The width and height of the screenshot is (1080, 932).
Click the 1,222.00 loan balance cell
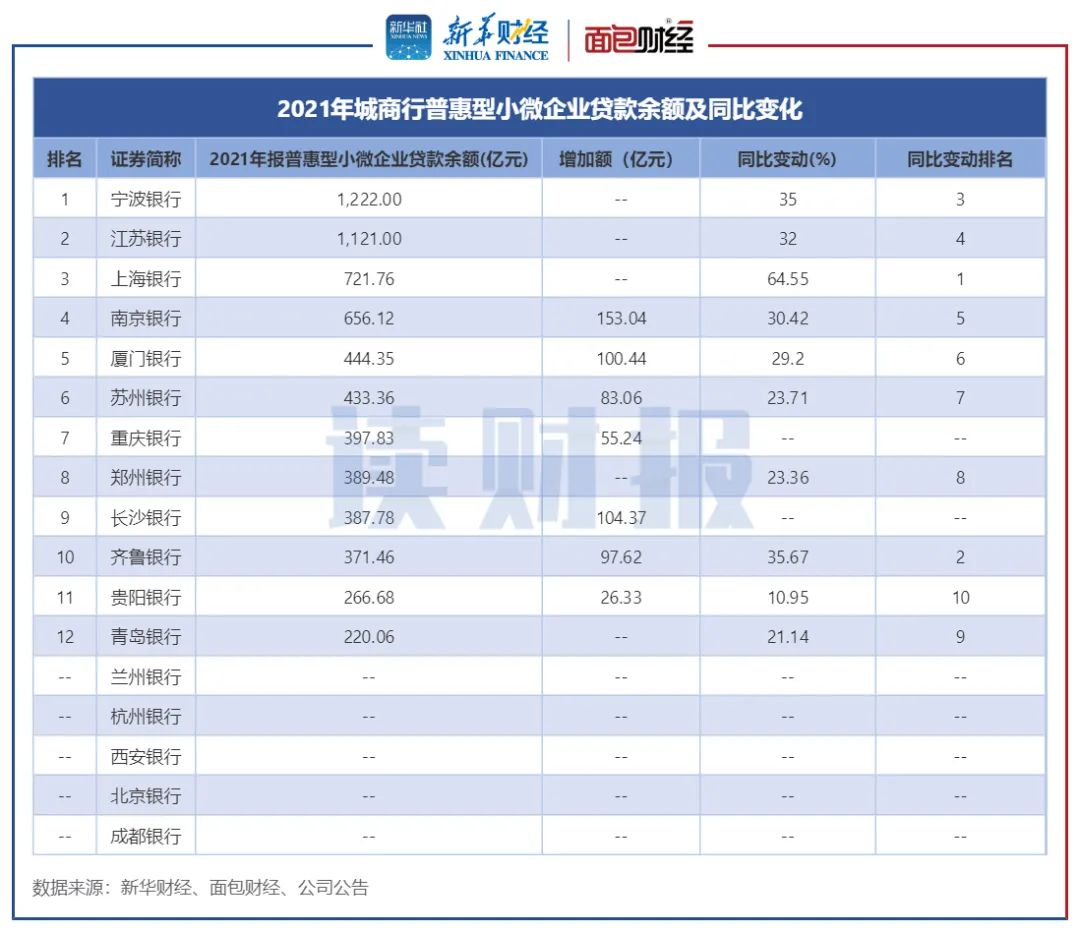tap(368, 199)
